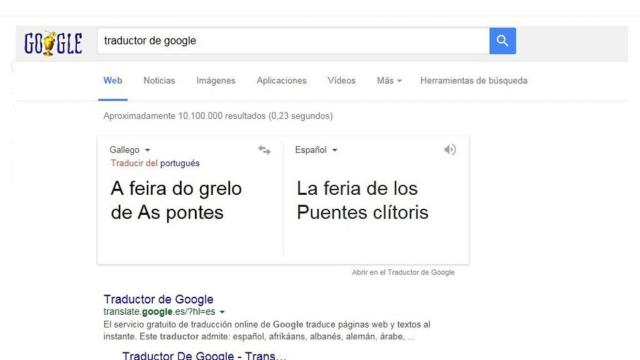
Task: Switch to the Noticias tab
Action: coord(159,81)
